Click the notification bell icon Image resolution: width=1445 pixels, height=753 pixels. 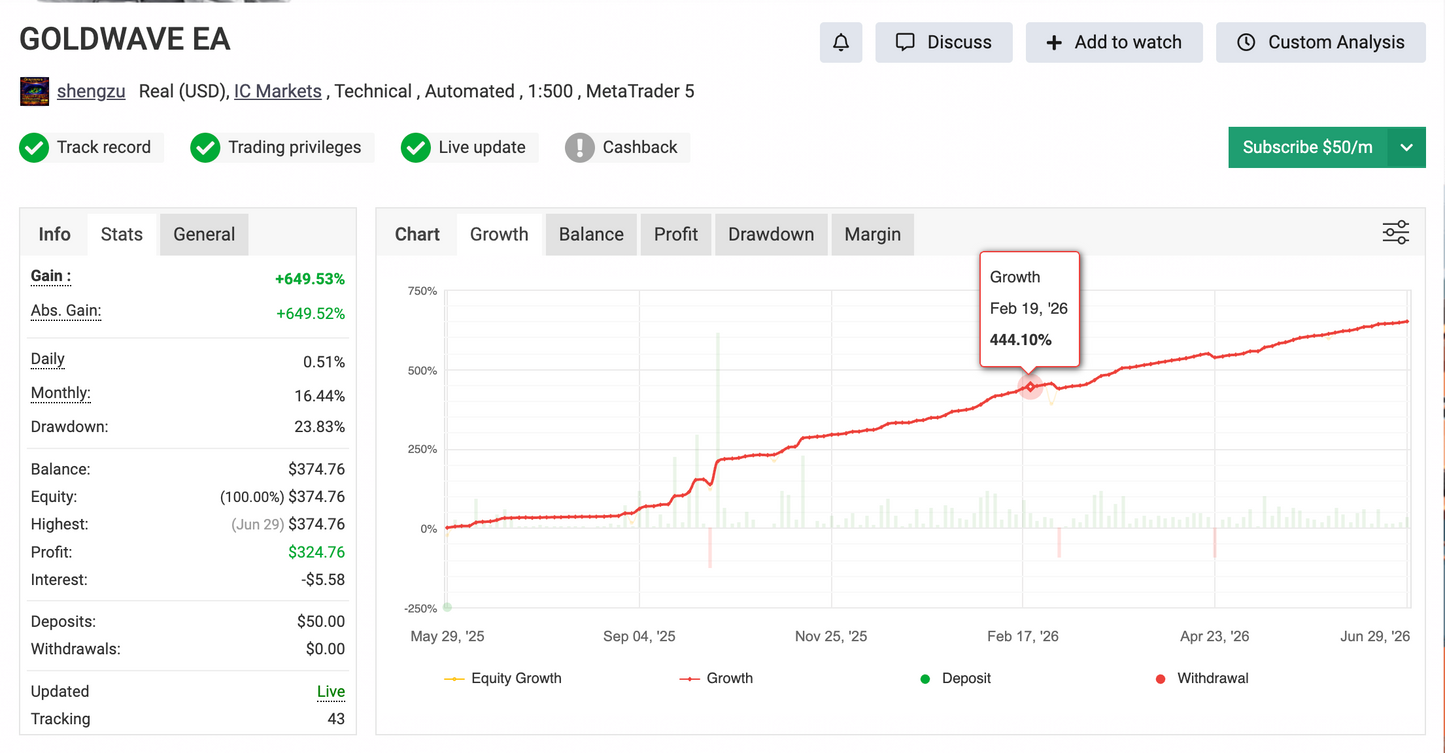[841, 42]
